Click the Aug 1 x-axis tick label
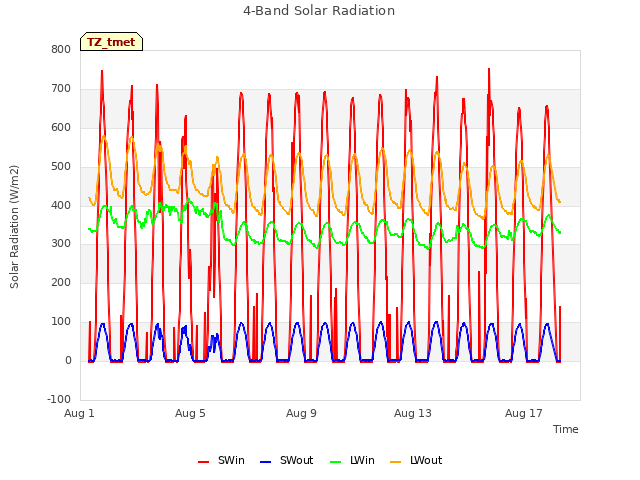The height and width of the screenshot is (480, 640). tap(79, 413)
